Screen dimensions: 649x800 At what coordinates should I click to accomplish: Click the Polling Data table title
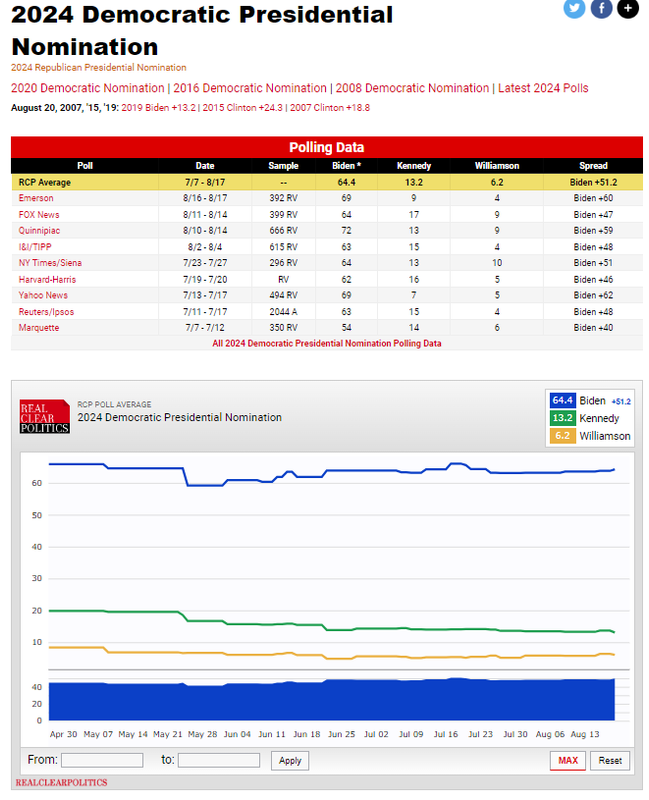pos(327,147)
